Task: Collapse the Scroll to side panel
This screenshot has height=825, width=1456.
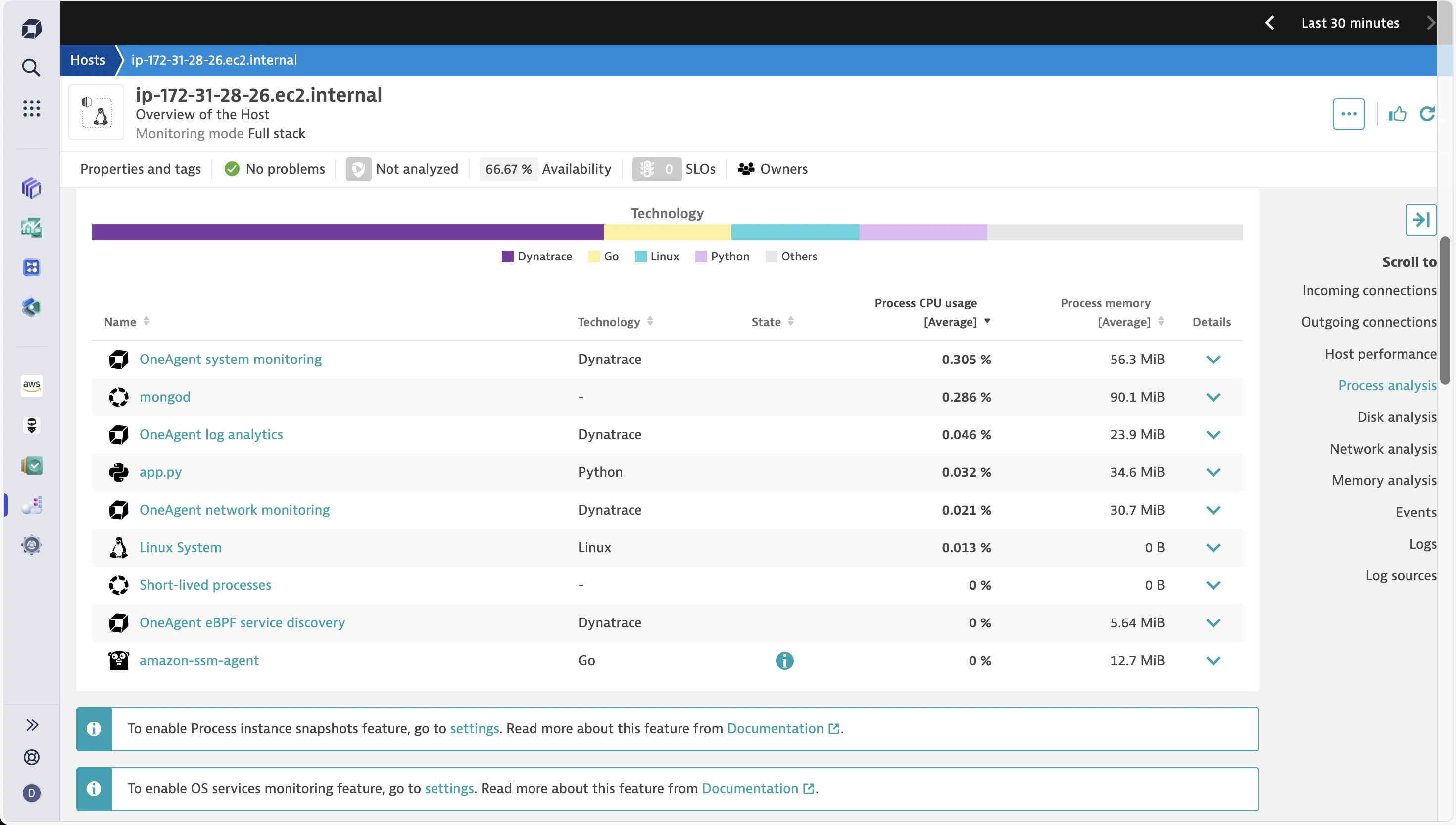Action: pyautogui.click(x=1421, y=219)
